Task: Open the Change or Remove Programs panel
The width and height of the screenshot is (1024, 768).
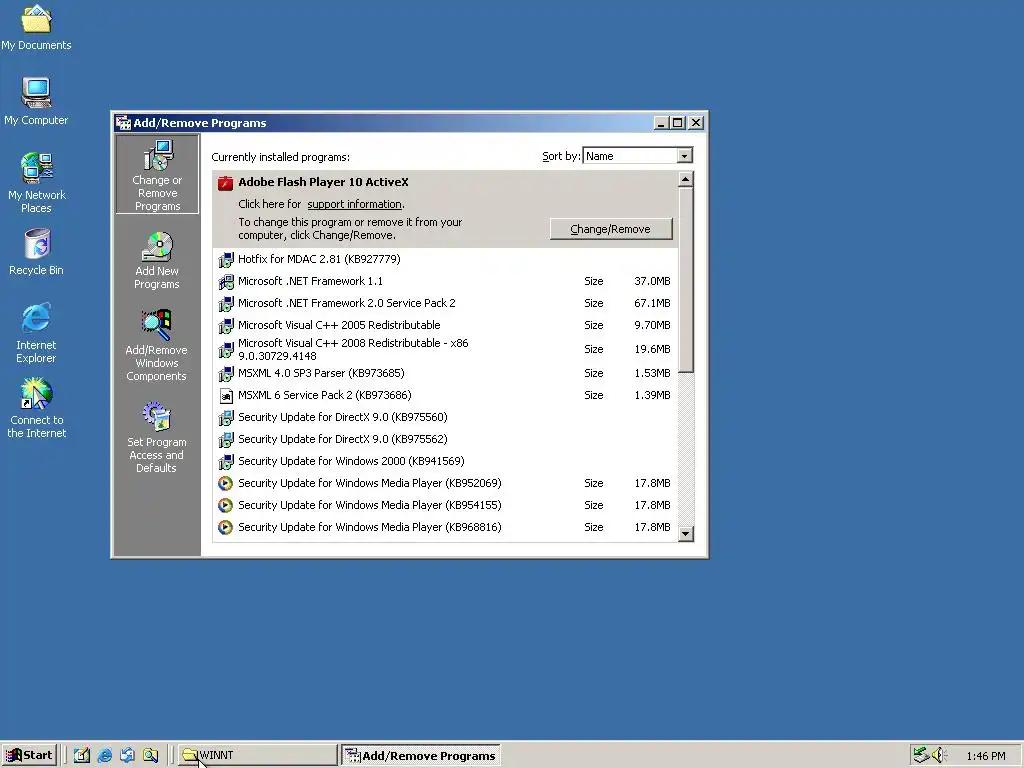Action: 157,175
